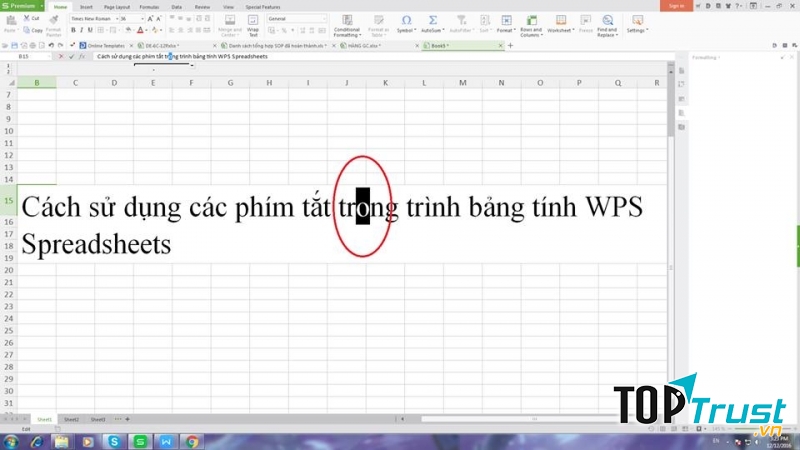Click Format as Table
Image resolution: width=800 pixels, height=450 pixels.
(378, 26)
